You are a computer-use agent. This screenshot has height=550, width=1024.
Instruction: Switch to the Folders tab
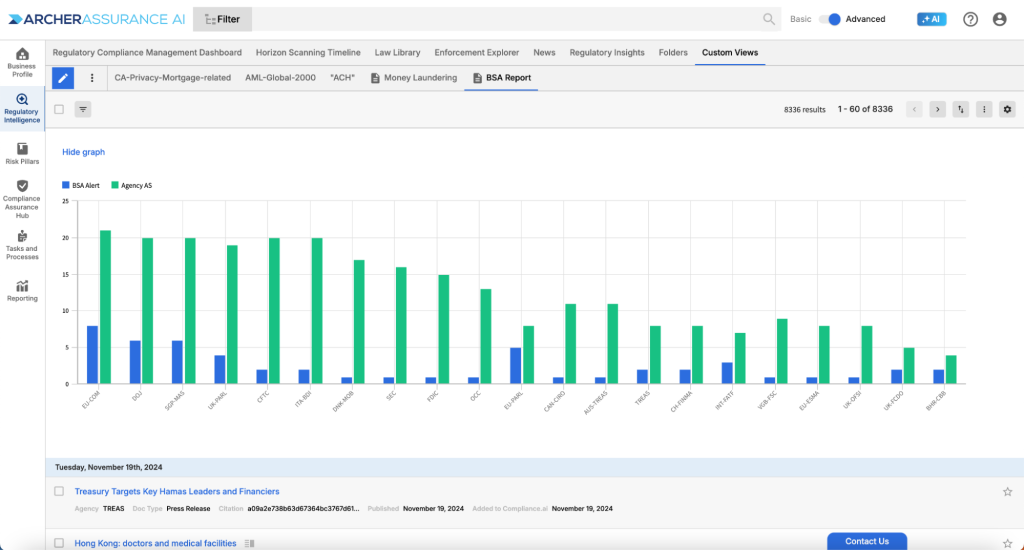point(673,52)
